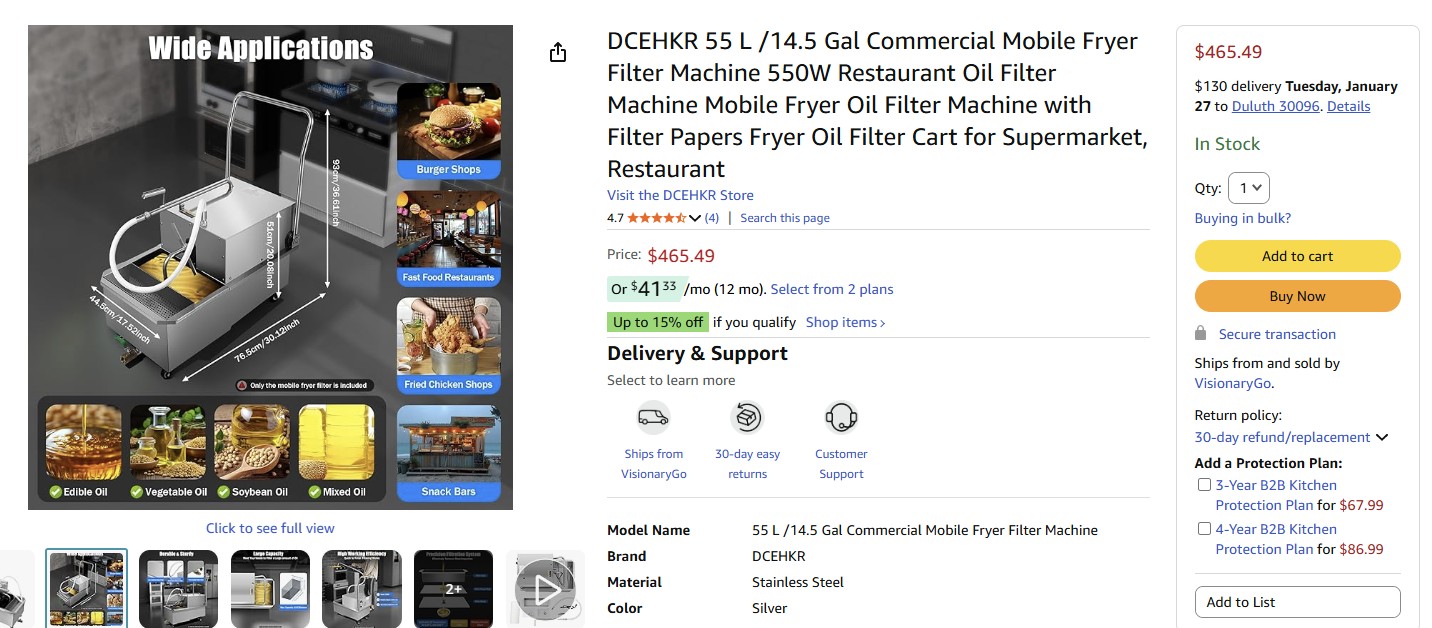Click the share icon beside product image
This screenshot has height=628, width=1432.
pyautogui.click(x=558, y=53)
